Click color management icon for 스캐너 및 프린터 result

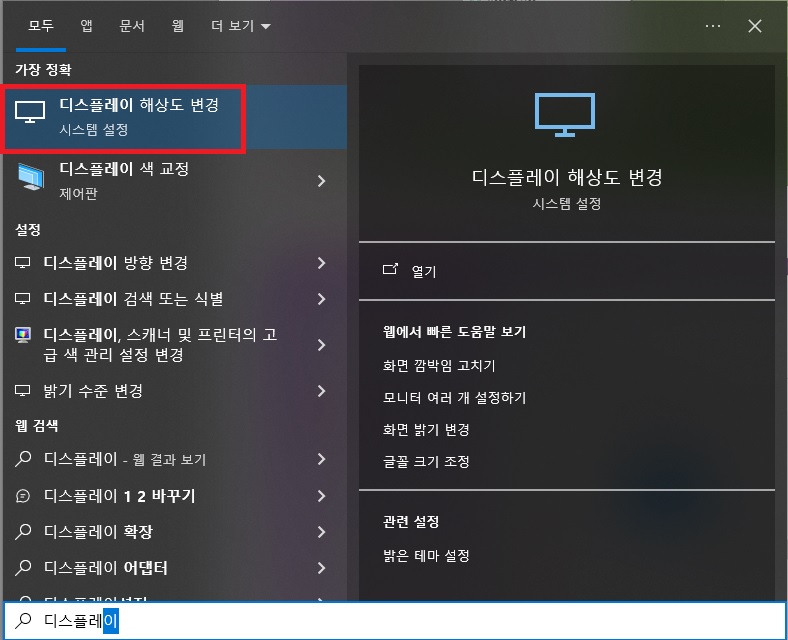[x=23, y=335]
